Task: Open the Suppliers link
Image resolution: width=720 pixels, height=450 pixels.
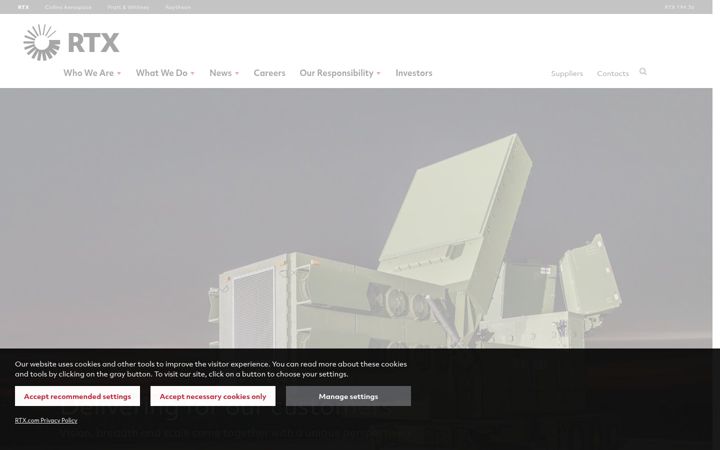Action: [x=567, y=73]
